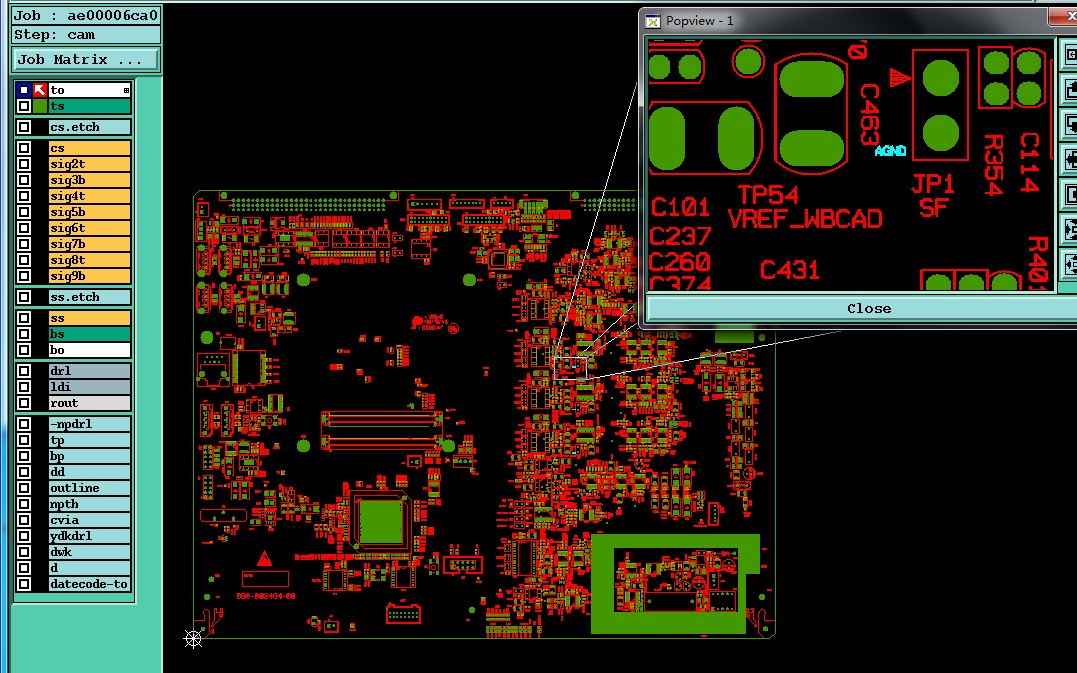Viewport: 1077px width, 673px height.
Task: Select the dwk layer row
Action: tap(89, 551)
